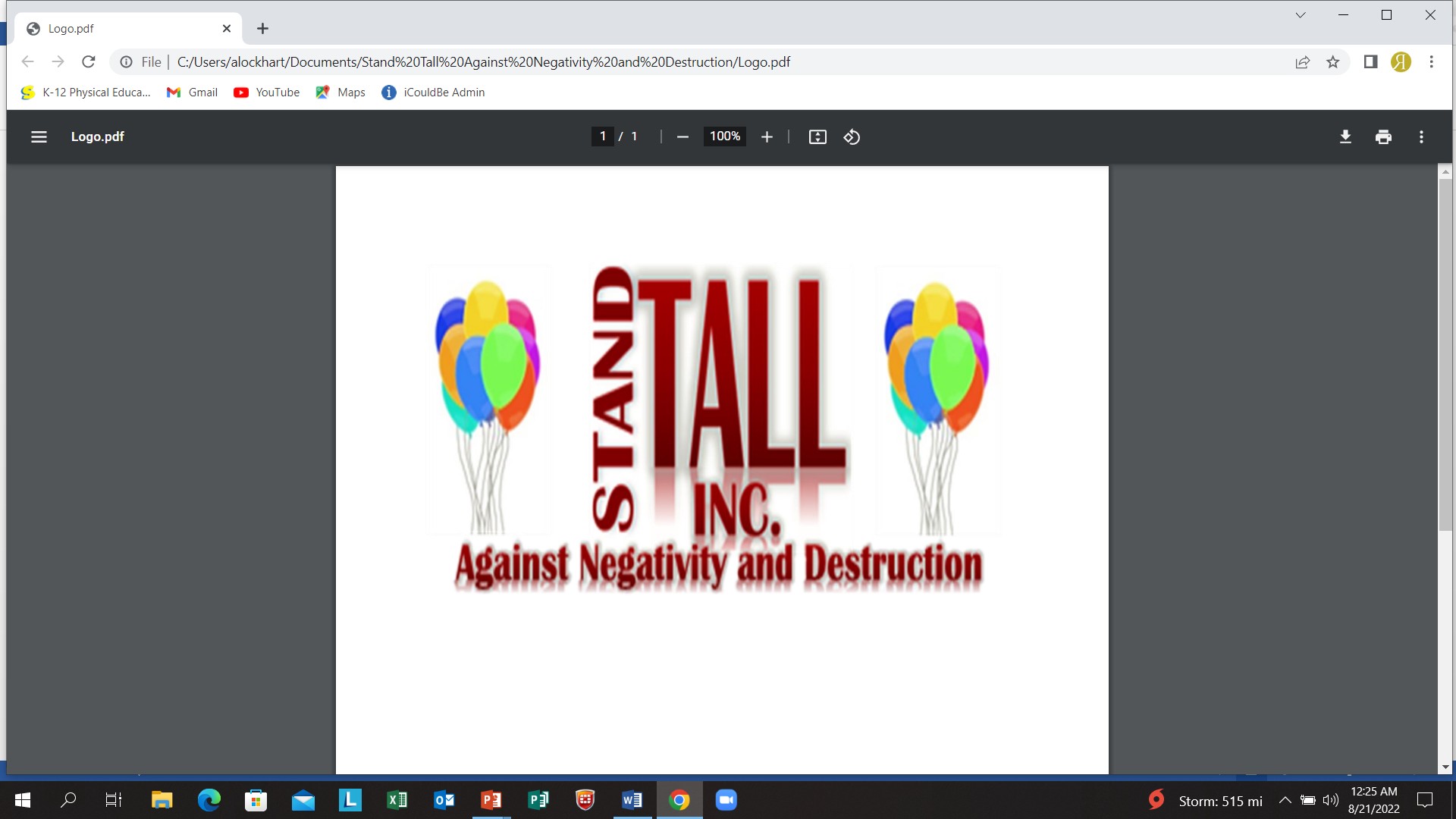1456x819 pixels.
Task: Click the address bar URL
Action: 483,62
